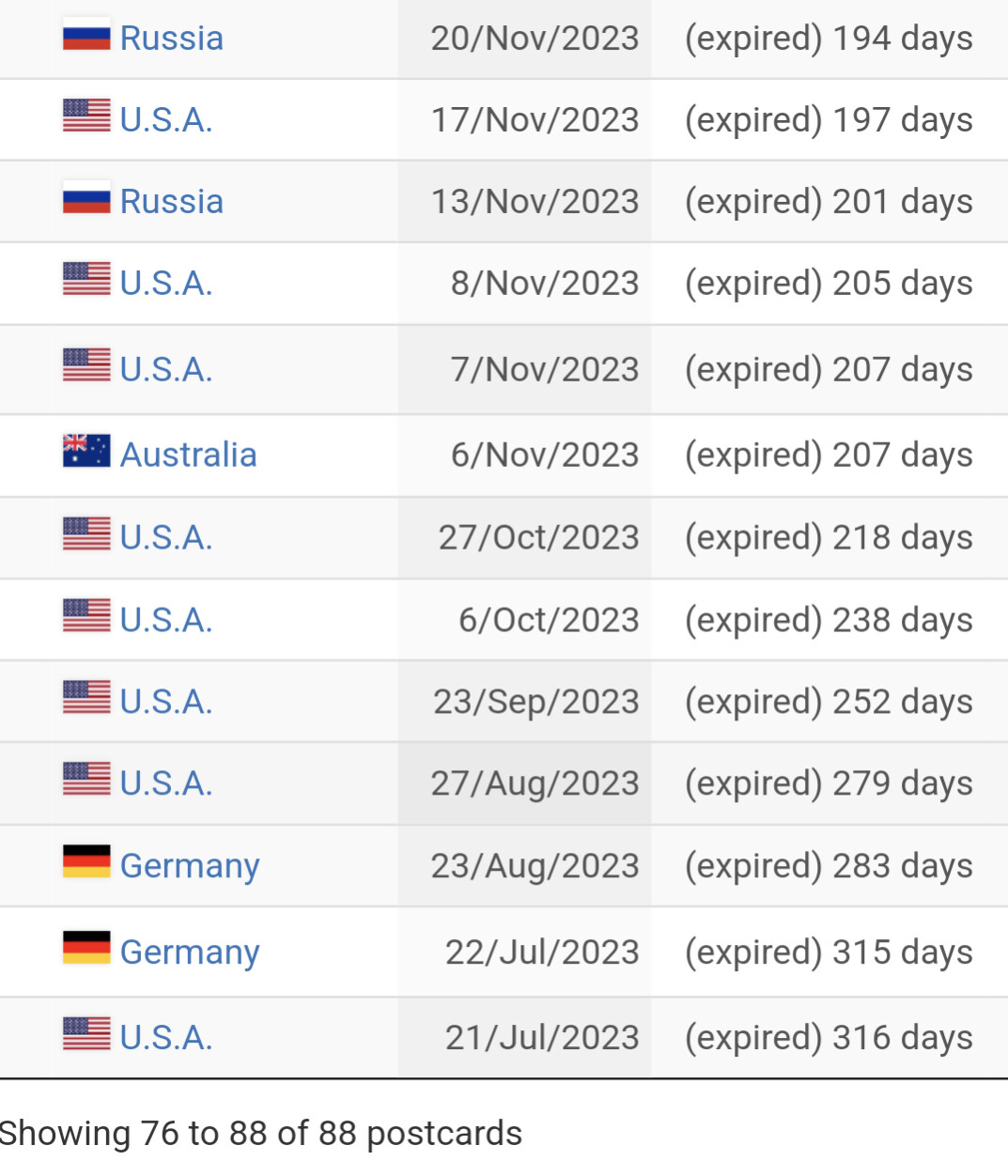Click the USA flag in the 17/Nov/2023 row
Screen dimensions: 1008x1176
click(86, 116)
